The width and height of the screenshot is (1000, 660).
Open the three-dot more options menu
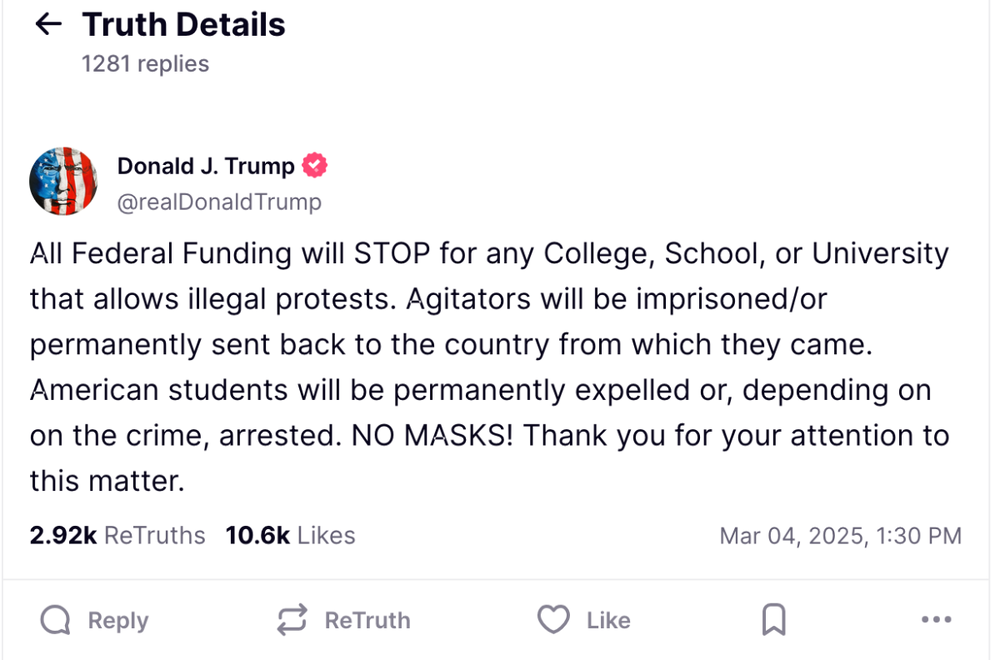pyautogui.click(x=936, y=621)
